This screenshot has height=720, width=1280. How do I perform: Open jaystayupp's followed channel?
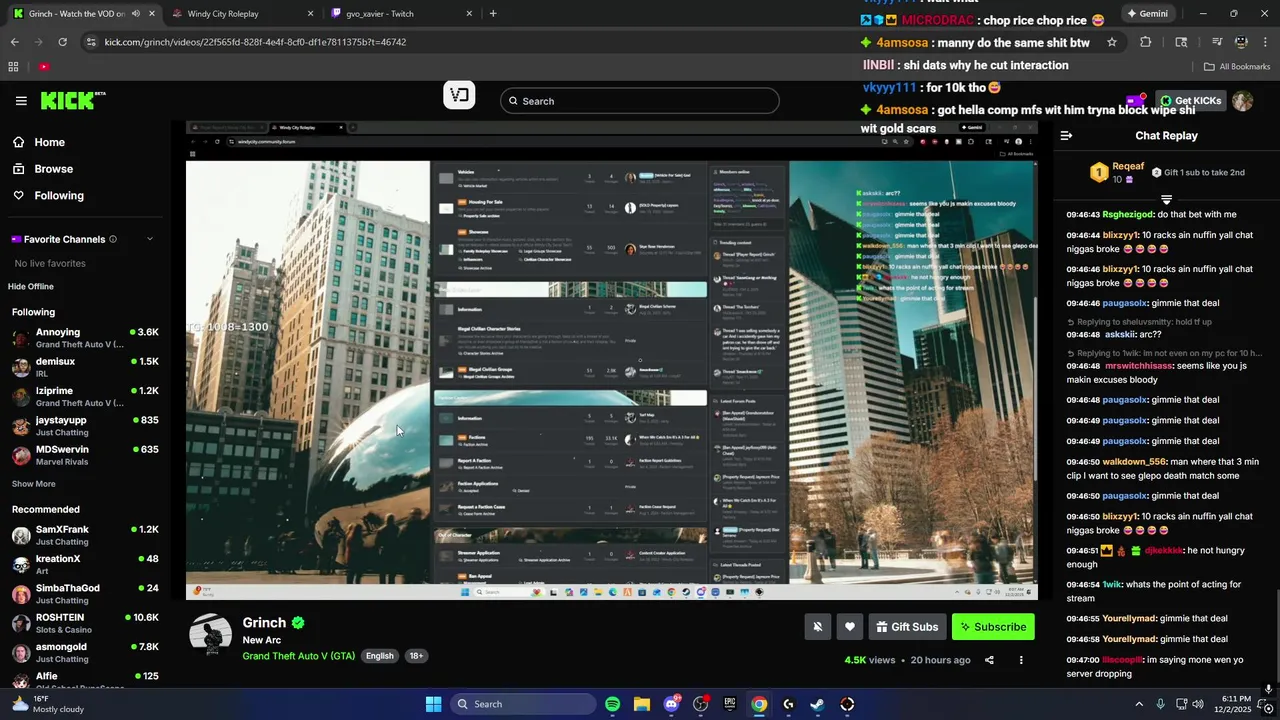pos(85,426)
